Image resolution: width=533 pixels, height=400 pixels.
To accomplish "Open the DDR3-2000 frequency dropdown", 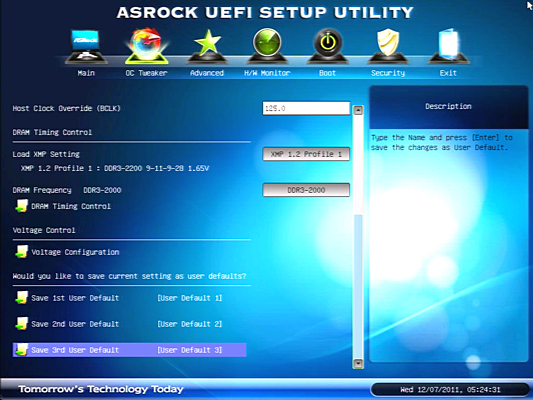I will tap(306, 190).
